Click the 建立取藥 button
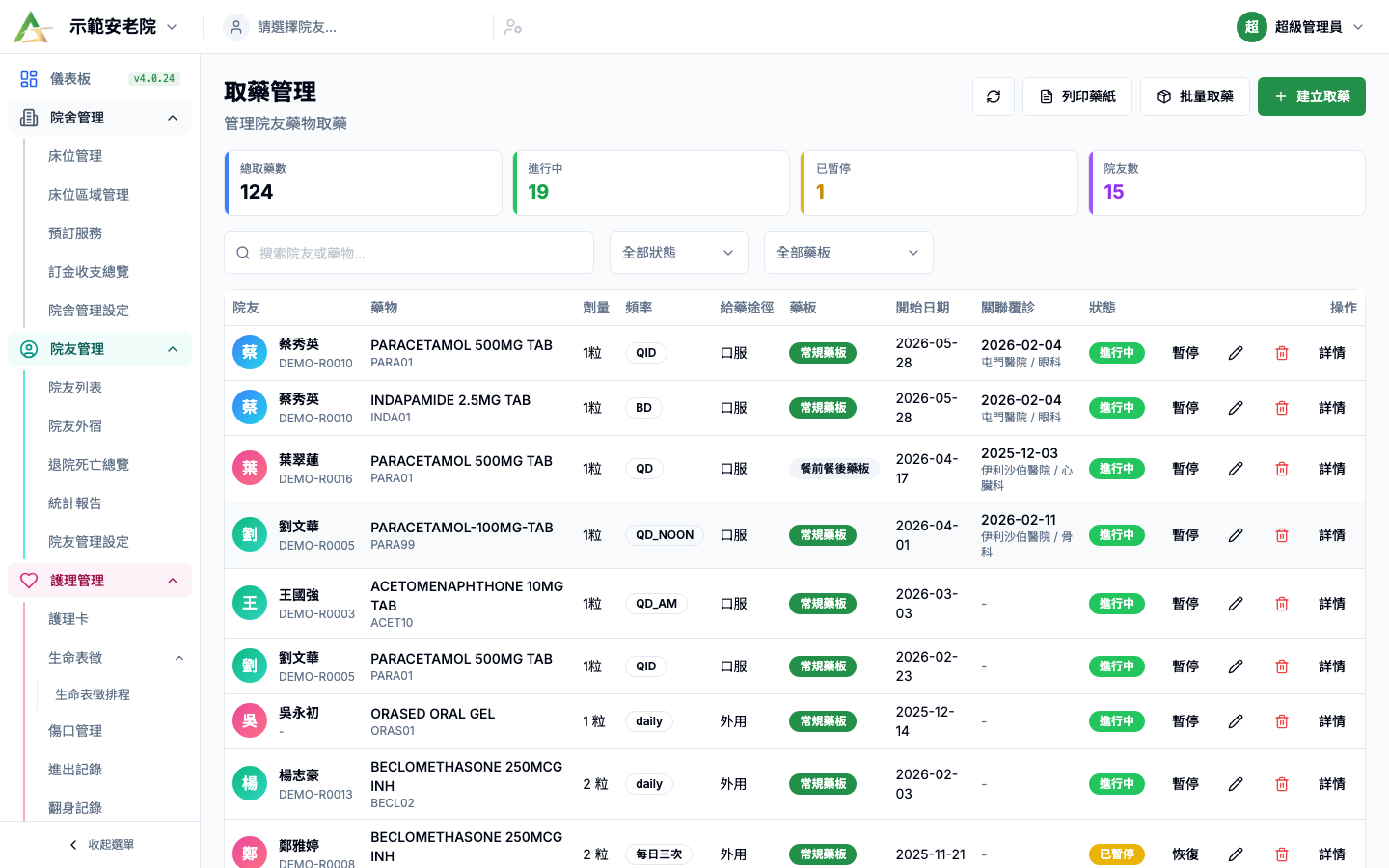Image resolution: width=1389 pixels, height=868 pixels. tap(1312, 96)
